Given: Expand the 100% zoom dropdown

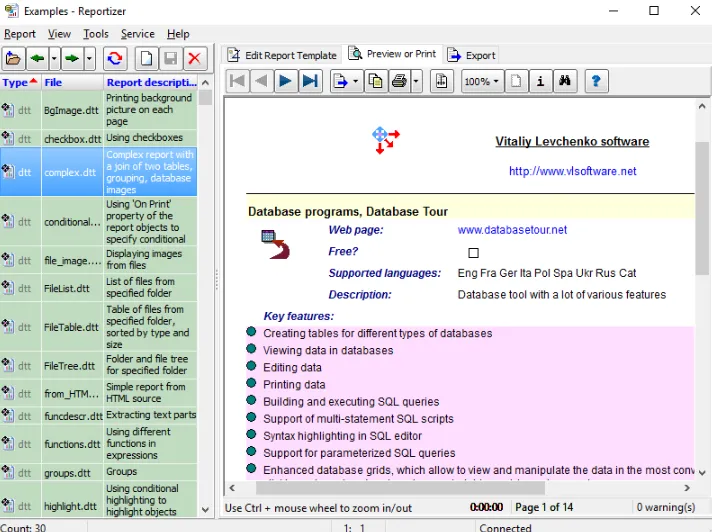Looking at the screenshot, I should [482, 81].
